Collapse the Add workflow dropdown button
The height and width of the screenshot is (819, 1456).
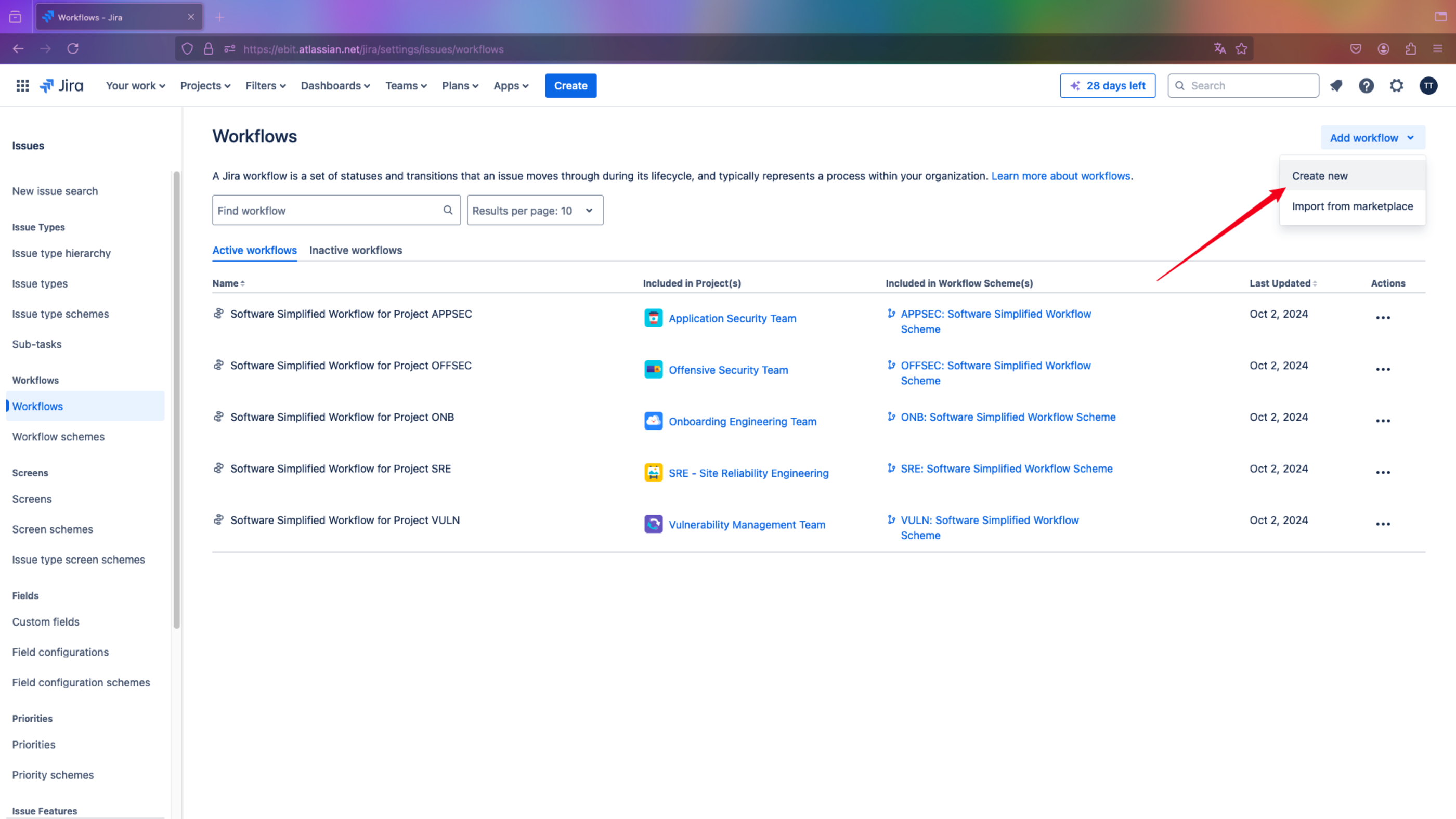pyautogui.click(x=1372, y=138)
